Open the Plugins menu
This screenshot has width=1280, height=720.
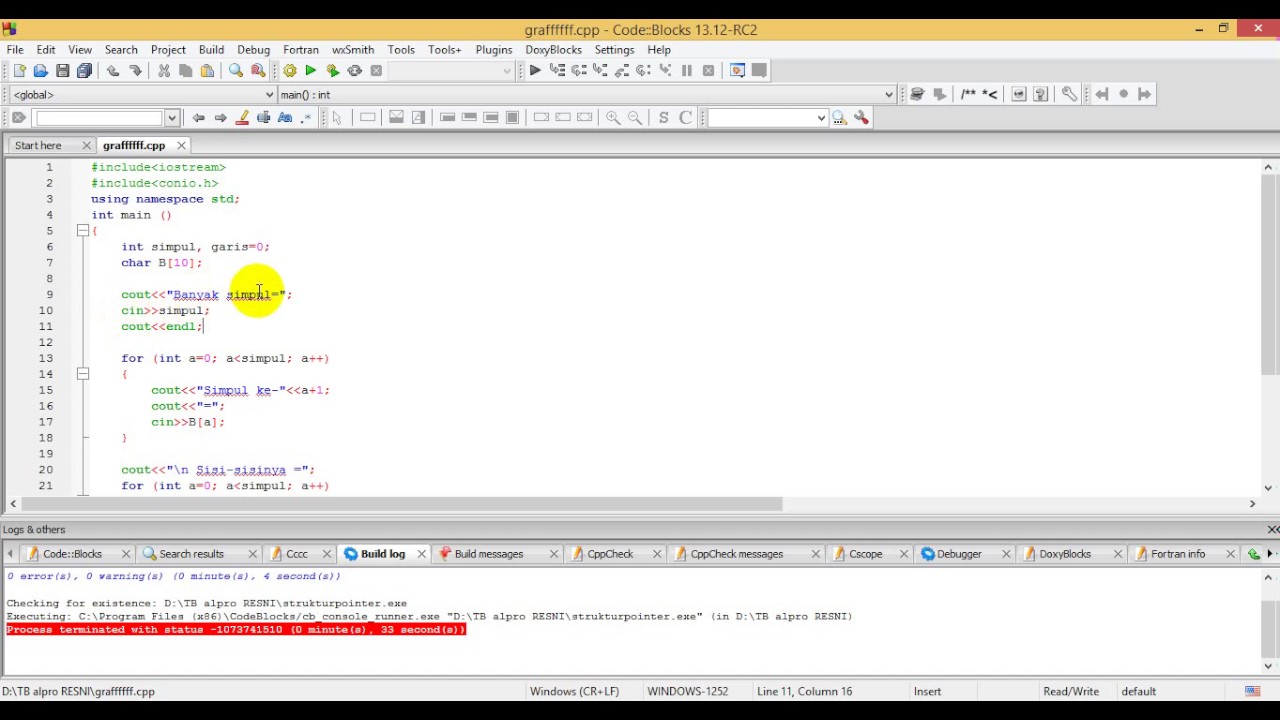(494, 49)
